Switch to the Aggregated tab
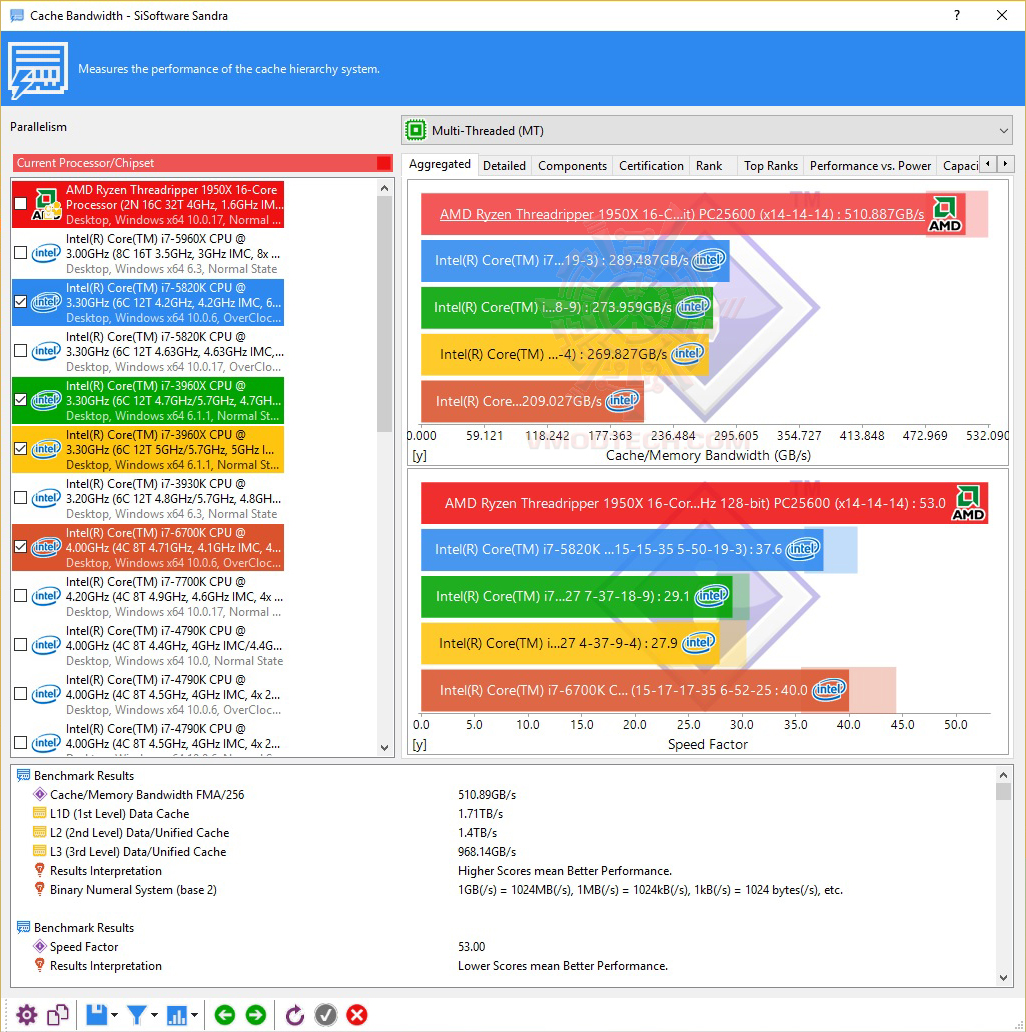This screenshot has height=1032, width=1026. click(440, 164)
